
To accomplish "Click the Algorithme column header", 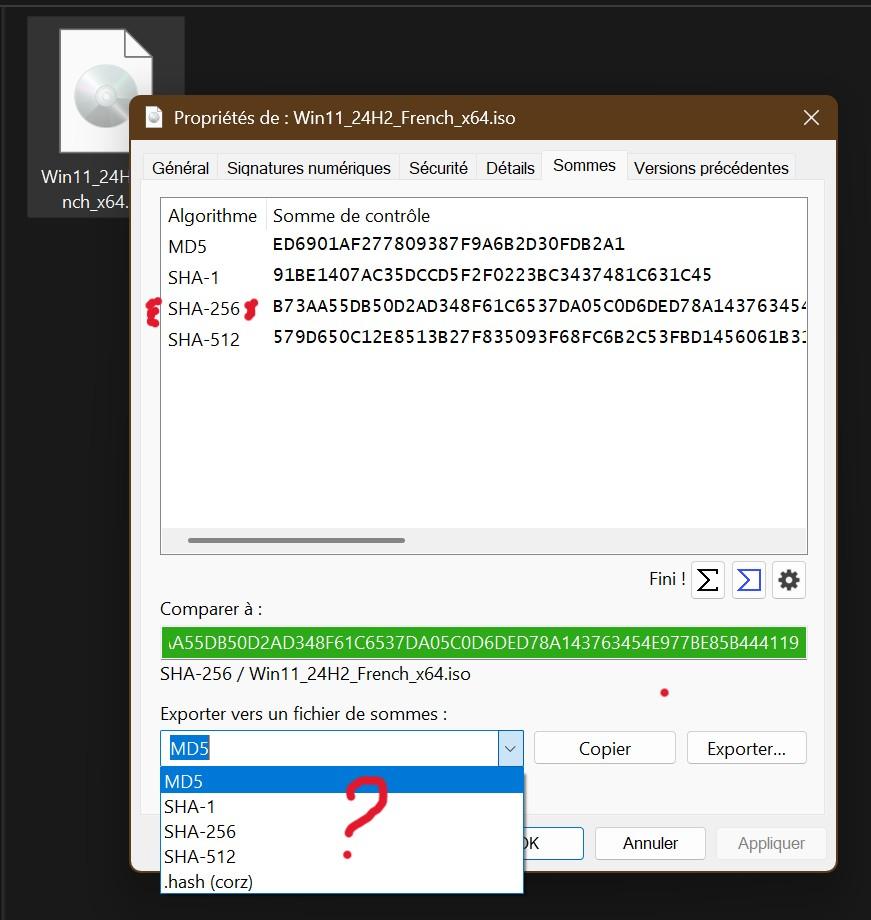I will [x=212, y=215].
